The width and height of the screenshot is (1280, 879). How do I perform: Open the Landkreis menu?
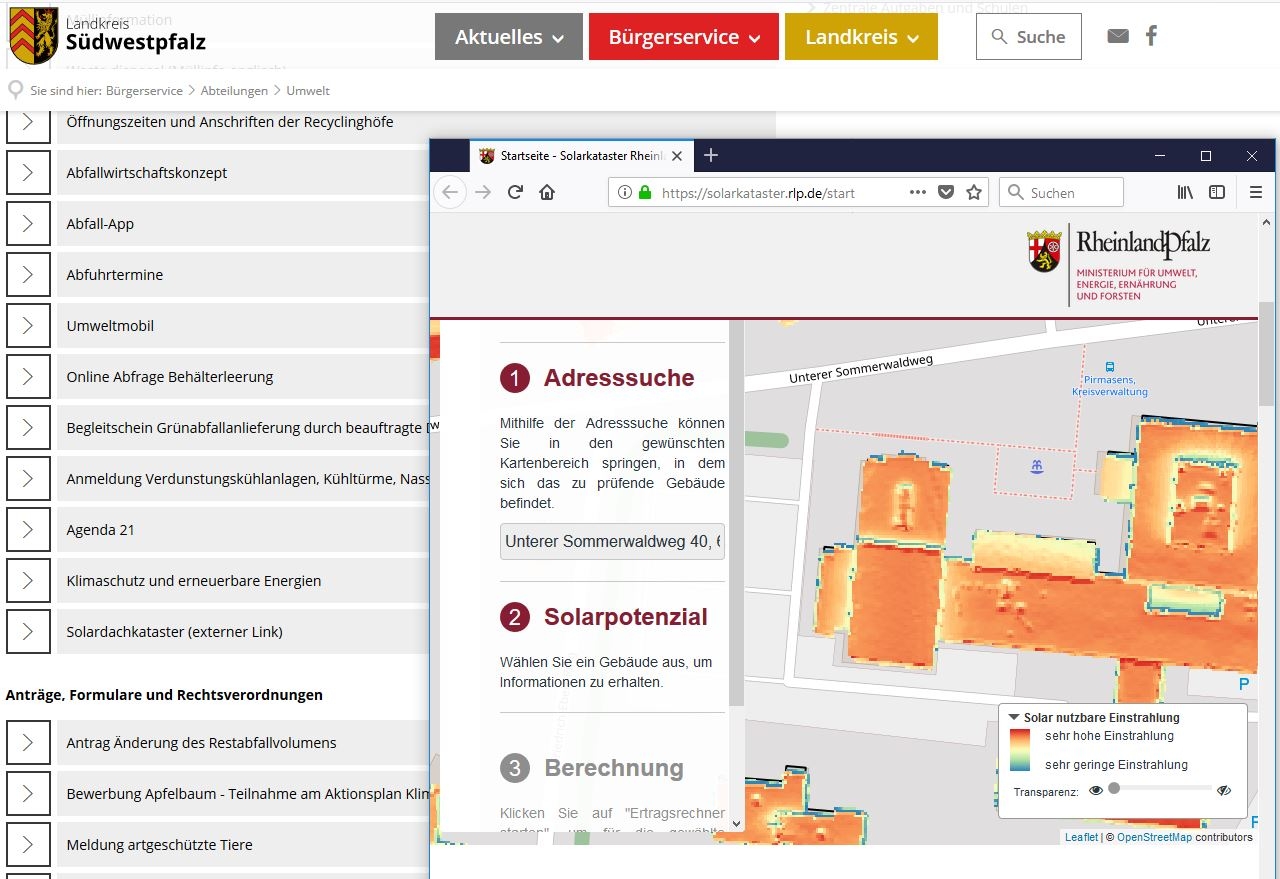pyautogui.click(x=861, y=37)
